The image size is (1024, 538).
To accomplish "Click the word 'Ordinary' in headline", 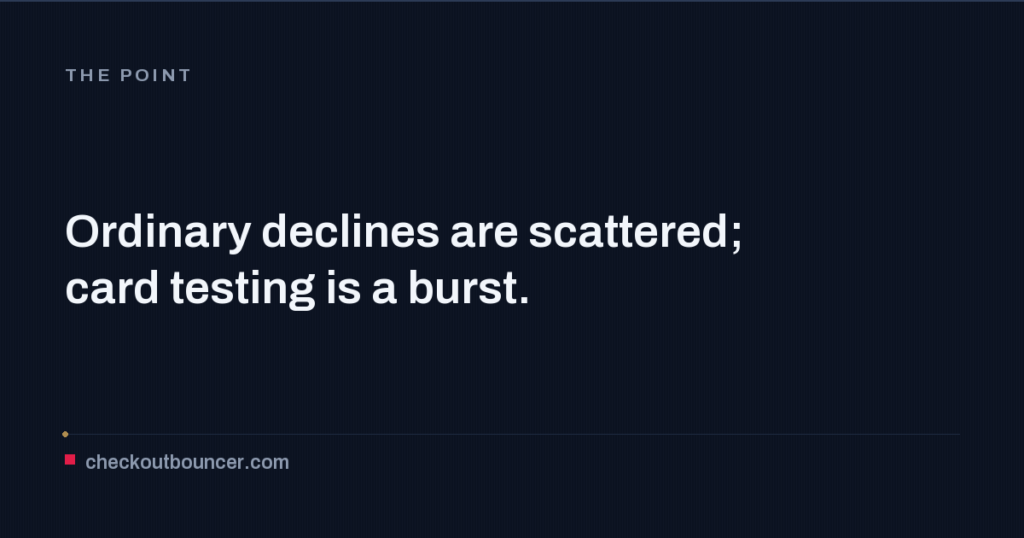I will (x=158, y=232).
